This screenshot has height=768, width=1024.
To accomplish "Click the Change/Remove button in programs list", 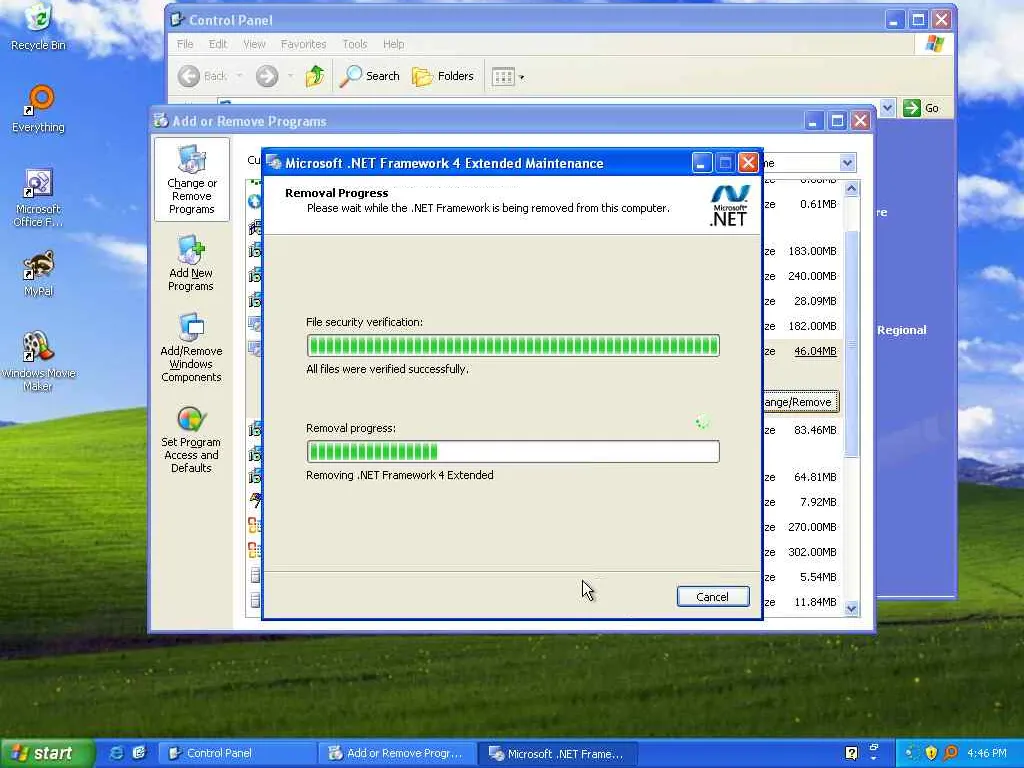I will click(x=800, y=402).
